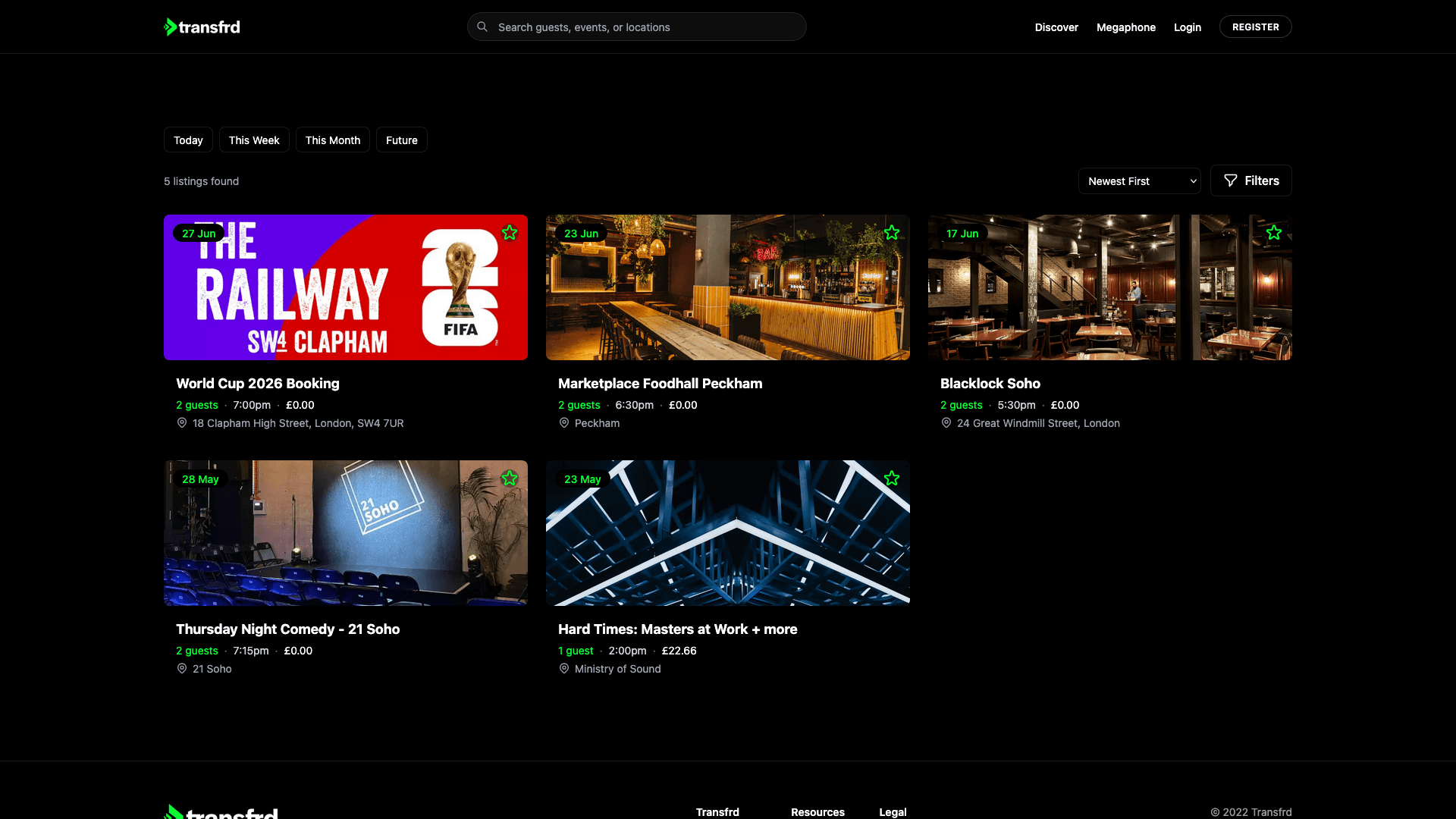
Task: Open the Railway Clapham World Cup thumbnail
Action: (346, 287)
